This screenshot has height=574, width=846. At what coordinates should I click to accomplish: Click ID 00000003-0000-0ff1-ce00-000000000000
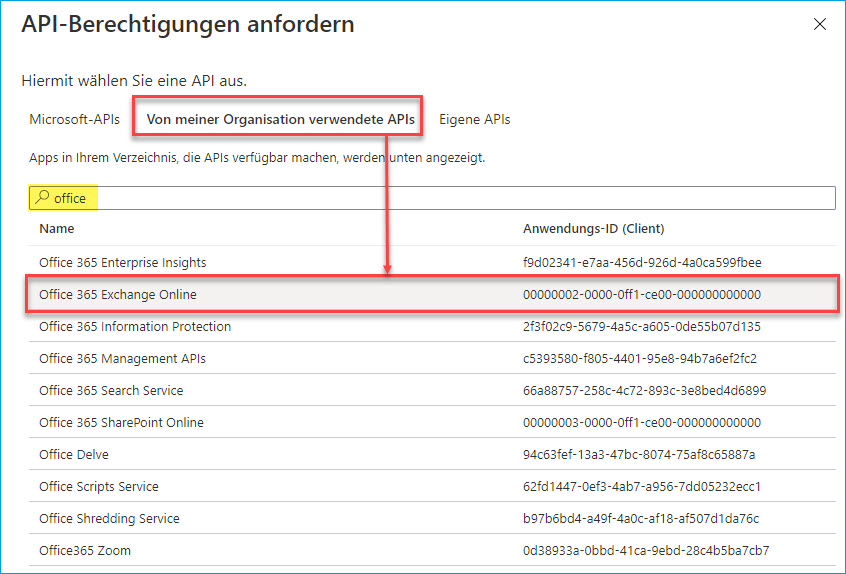click(x=642, y=422)
